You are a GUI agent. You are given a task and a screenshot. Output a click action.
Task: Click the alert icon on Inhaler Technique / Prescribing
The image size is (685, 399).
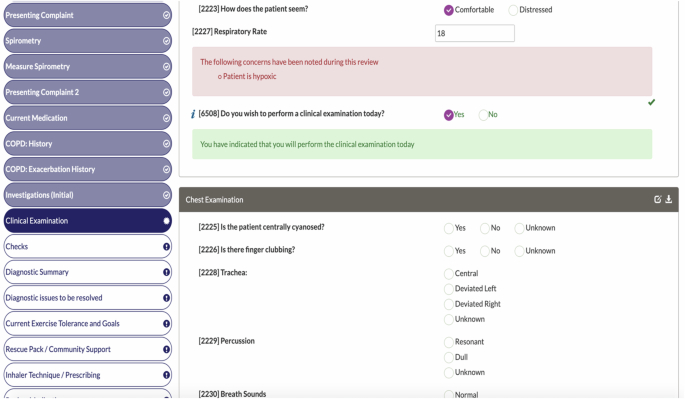click(x=166, y=375)
